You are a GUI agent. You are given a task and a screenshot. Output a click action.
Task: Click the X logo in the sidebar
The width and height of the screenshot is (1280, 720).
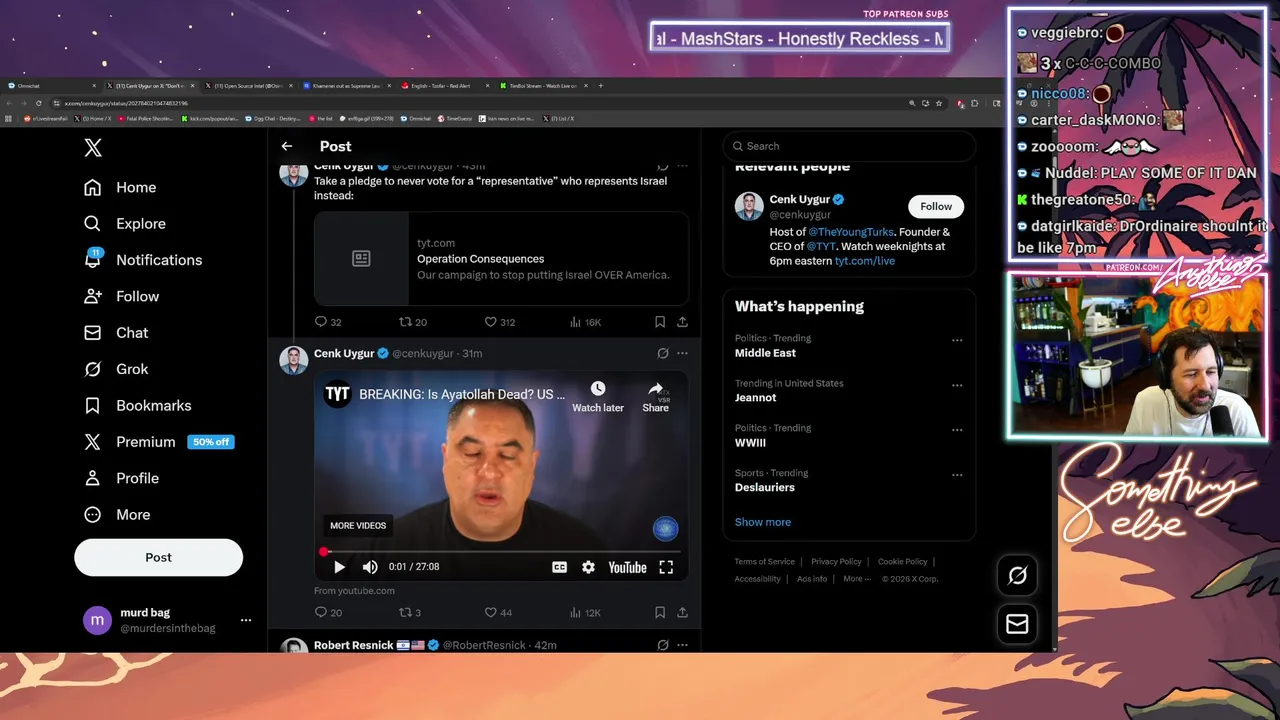93,148
